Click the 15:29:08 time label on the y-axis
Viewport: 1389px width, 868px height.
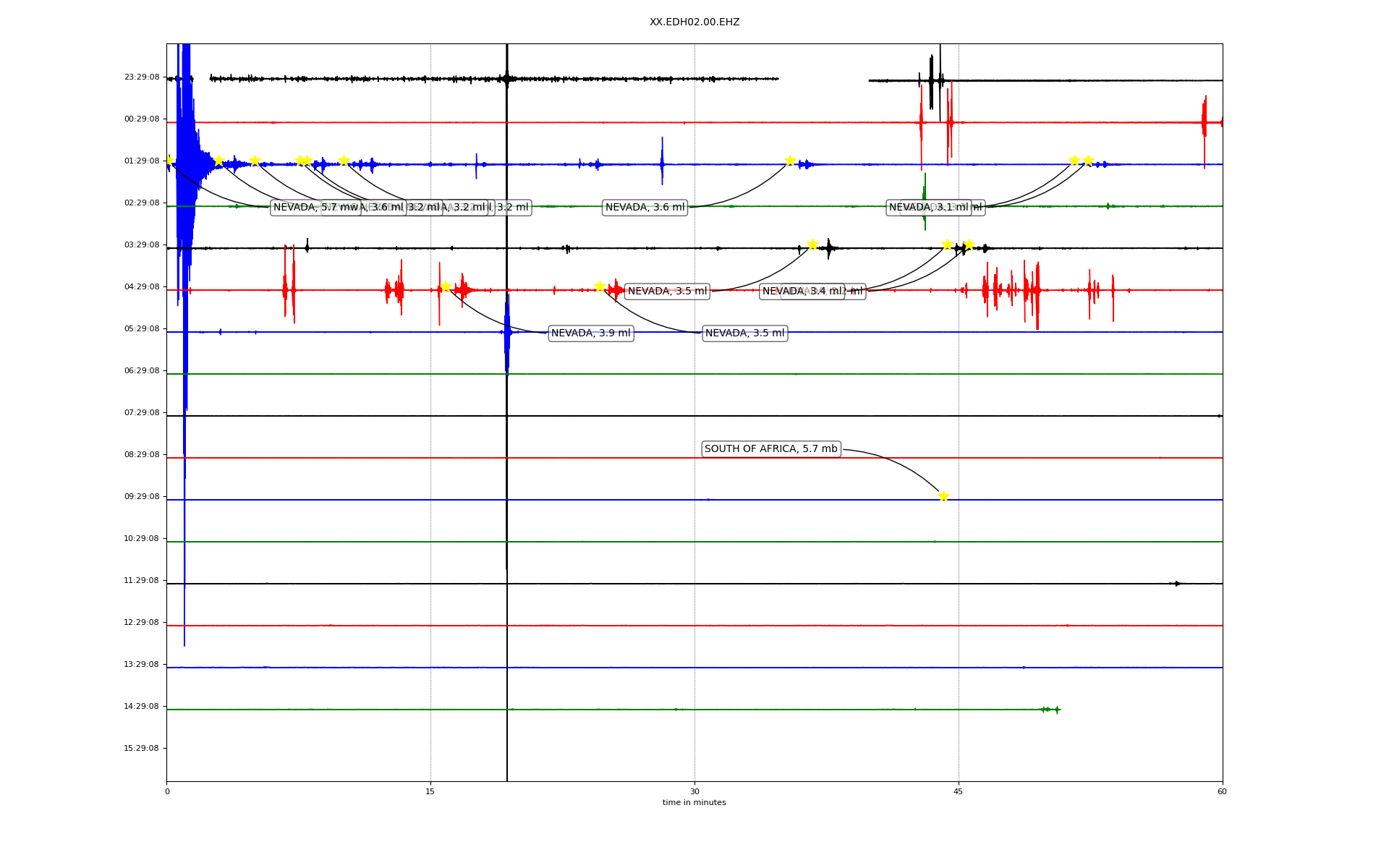(x=142, y=749)
